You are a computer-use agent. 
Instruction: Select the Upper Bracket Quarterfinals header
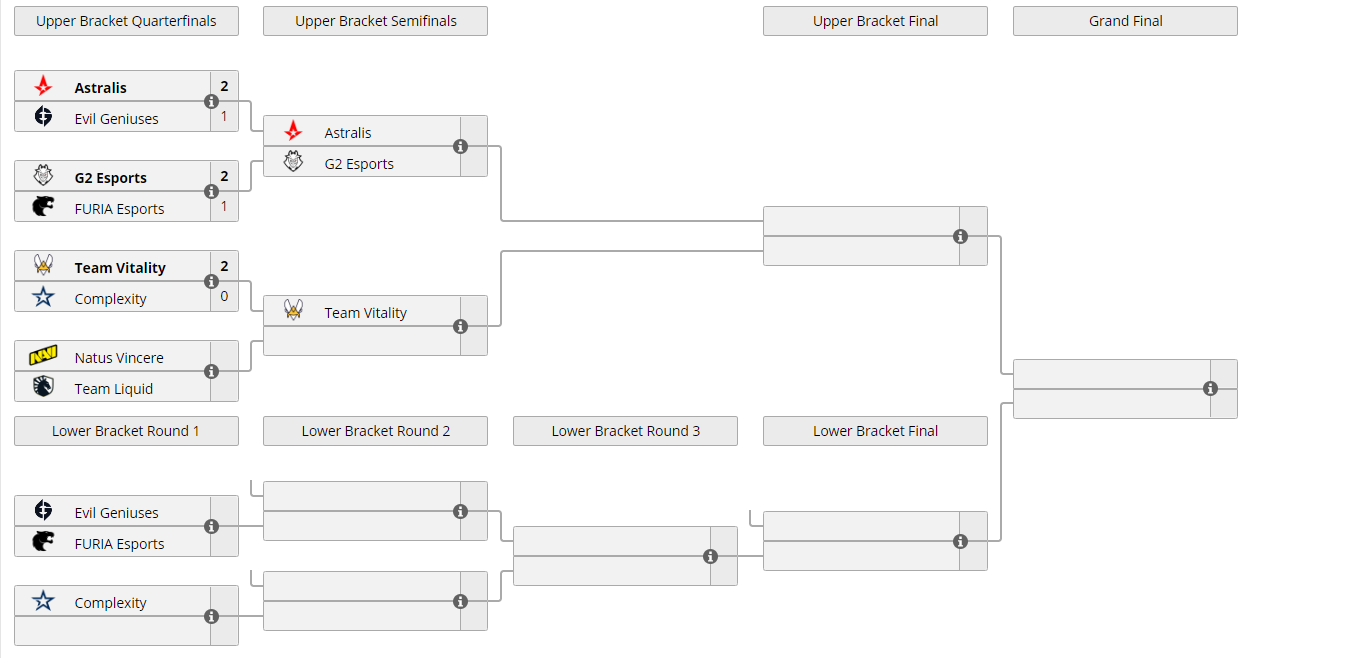point(126,21)
